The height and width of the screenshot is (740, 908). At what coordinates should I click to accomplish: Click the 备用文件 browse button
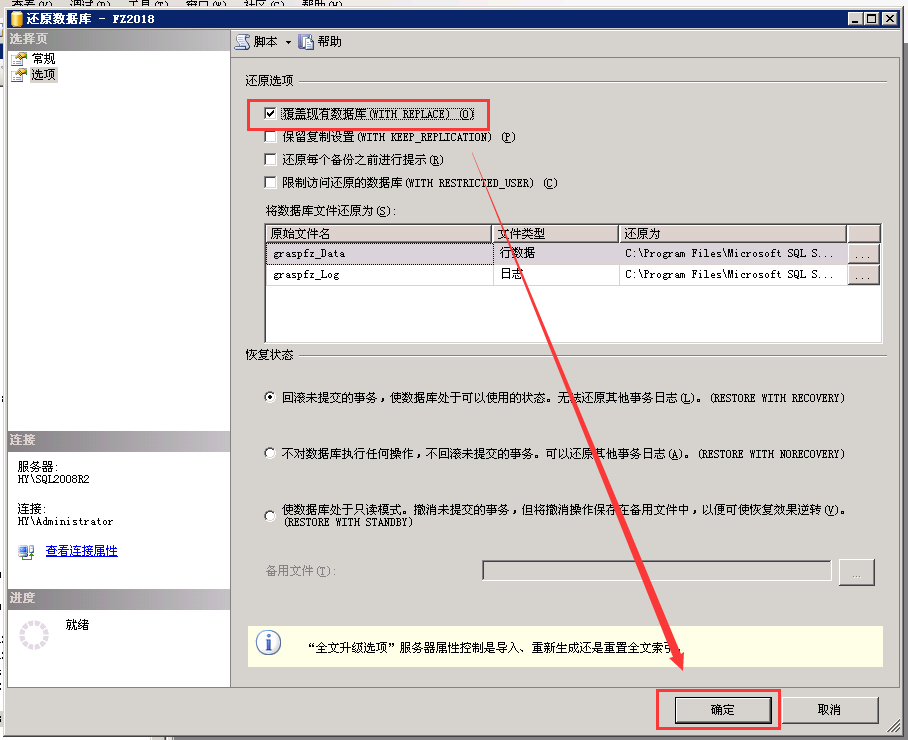[856, 572]
